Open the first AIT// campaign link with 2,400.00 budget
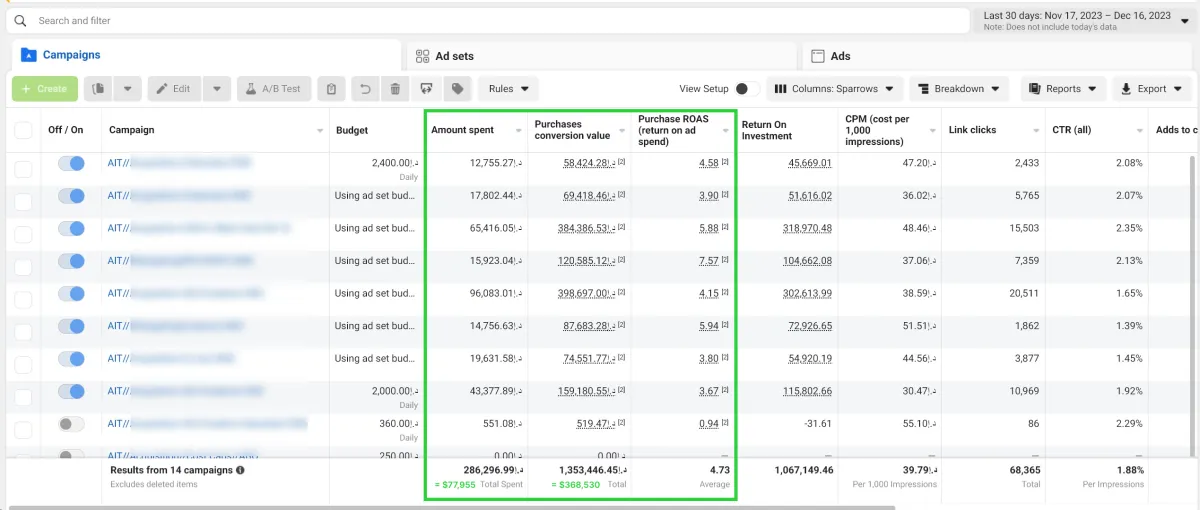Image resolution: width=1200 pixels, height=510 pixels. 179,163
